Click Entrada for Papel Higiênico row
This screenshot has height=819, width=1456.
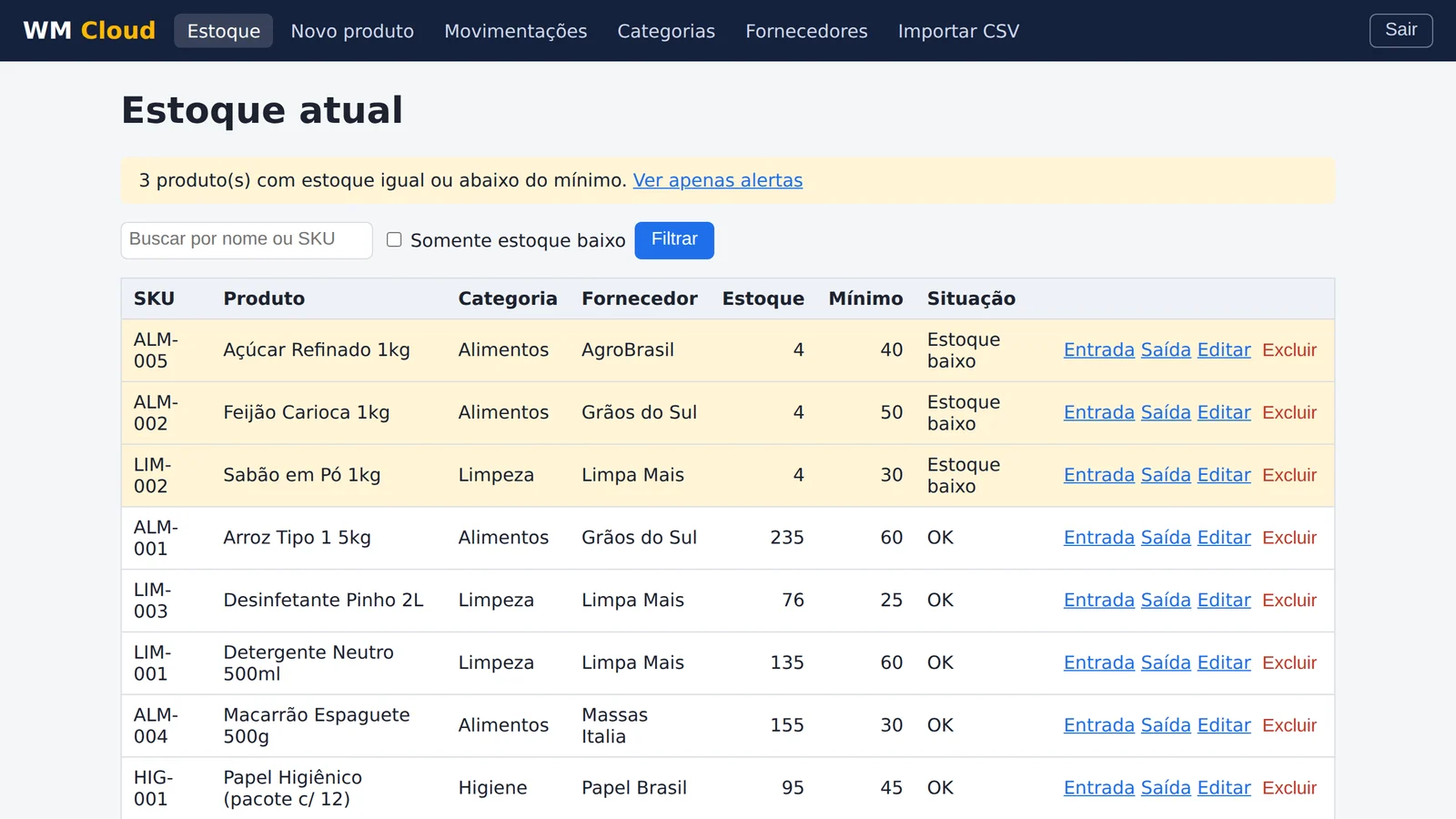tap(1099, 788)
